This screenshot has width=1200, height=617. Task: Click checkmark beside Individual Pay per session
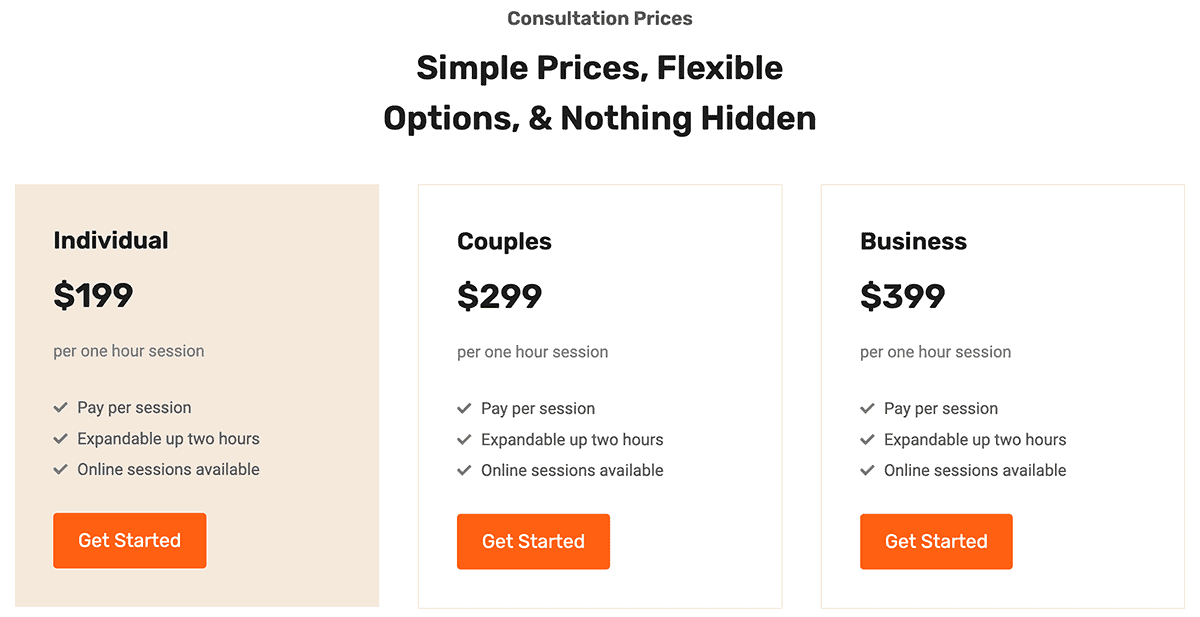click(x=60, y=408)
